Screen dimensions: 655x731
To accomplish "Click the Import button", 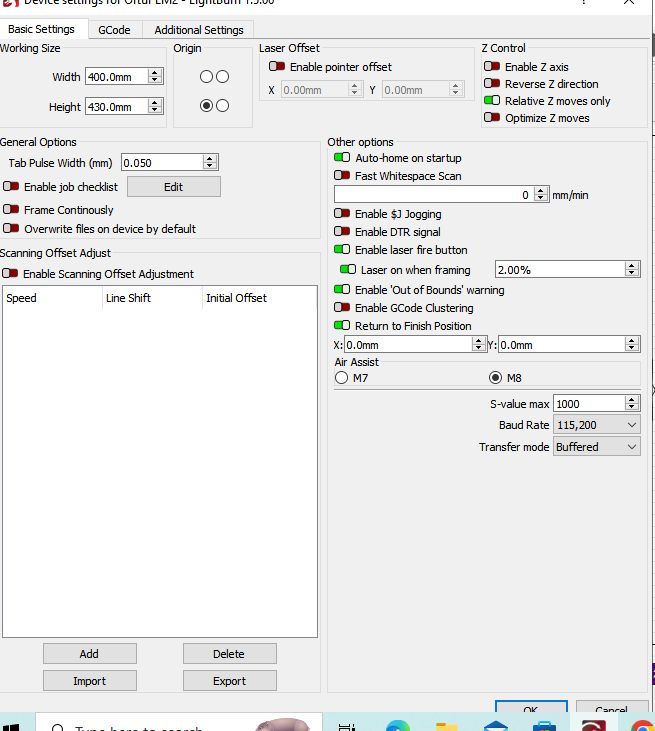I will pos(89,681).
